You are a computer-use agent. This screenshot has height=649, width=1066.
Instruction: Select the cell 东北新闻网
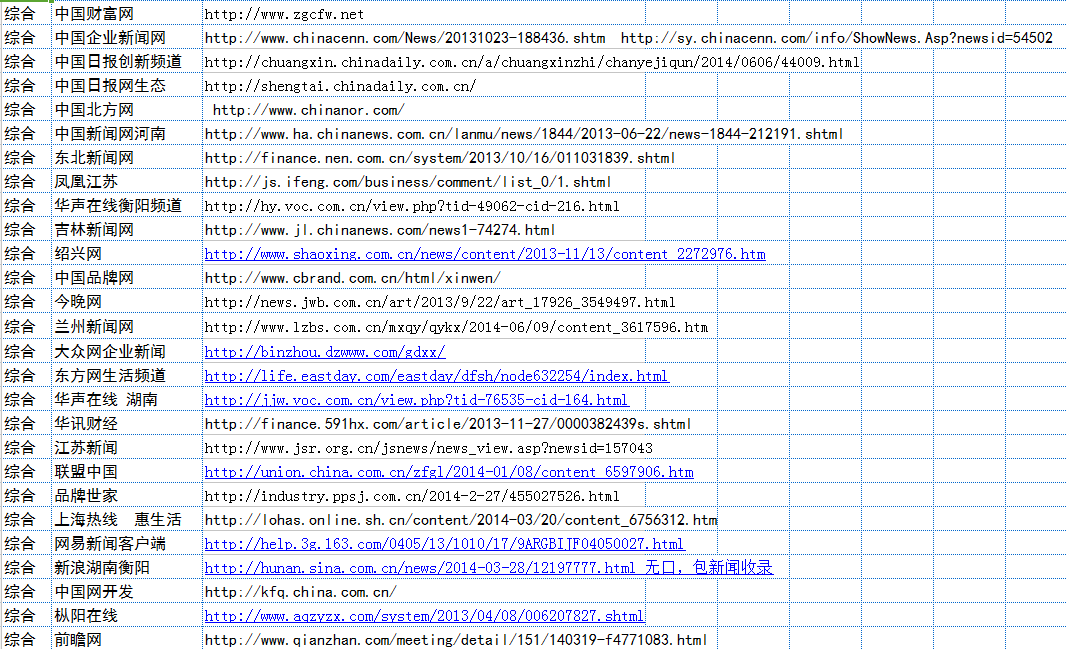pyautogui.click(x=126, y=158)
